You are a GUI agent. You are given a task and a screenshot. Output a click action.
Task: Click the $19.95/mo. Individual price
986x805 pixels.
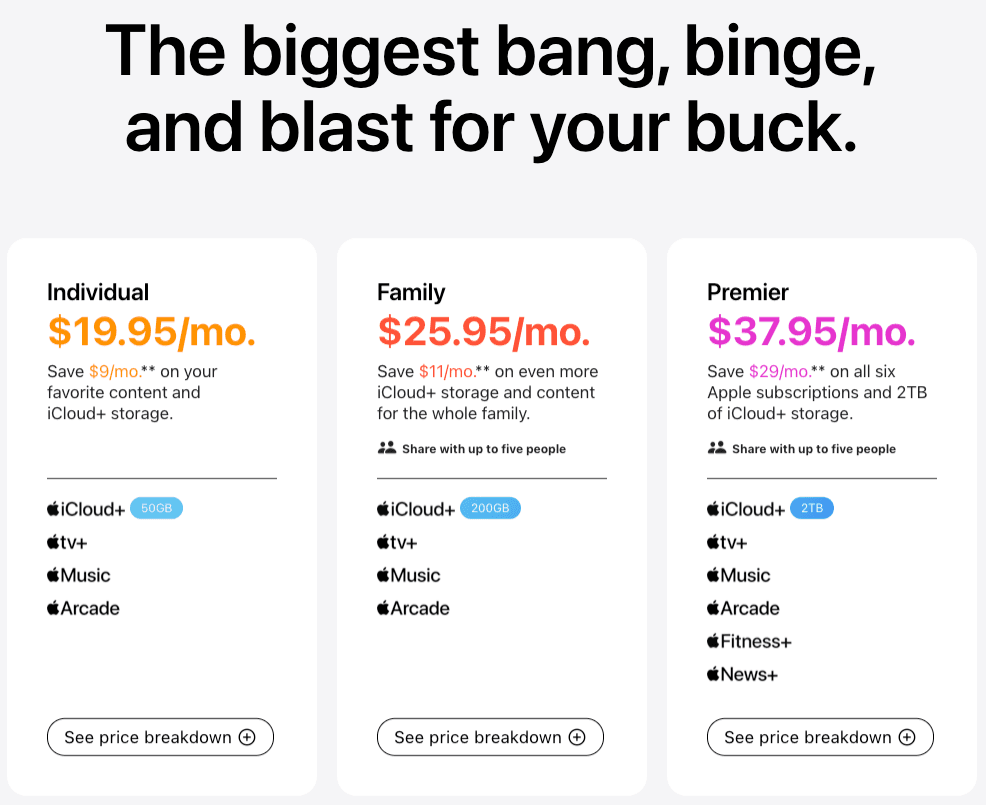(x=152, y=332)
